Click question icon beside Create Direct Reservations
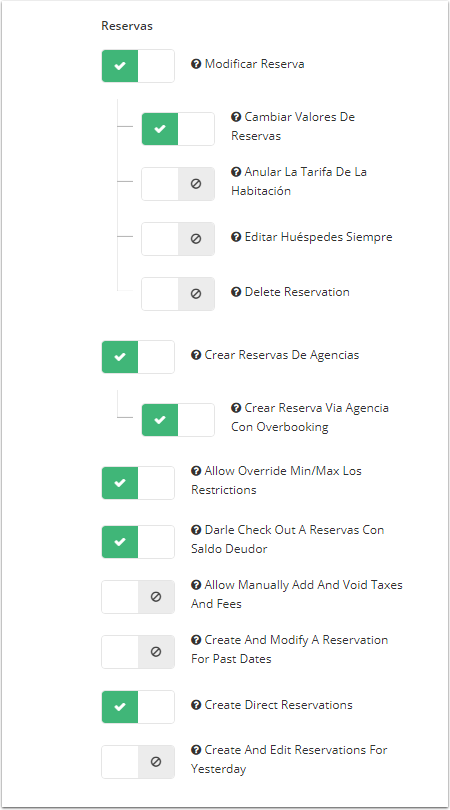This screenshot has width=450, height=810. pos(196,706)
